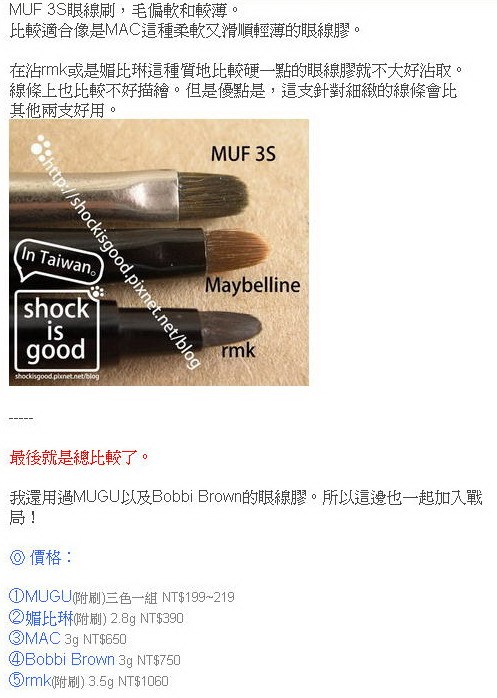Viewport: 497px width, 698px height.
Task: Click the 'shock is good' logo badge
Action: click(57, 331)
